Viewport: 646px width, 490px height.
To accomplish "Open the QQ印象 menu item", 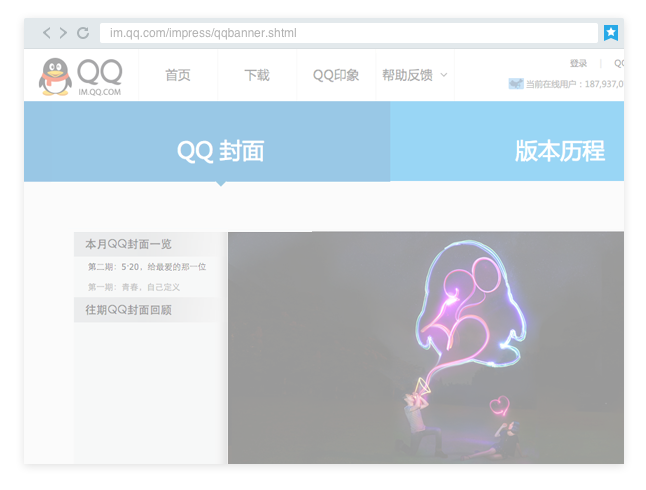I will click(336, 75).
